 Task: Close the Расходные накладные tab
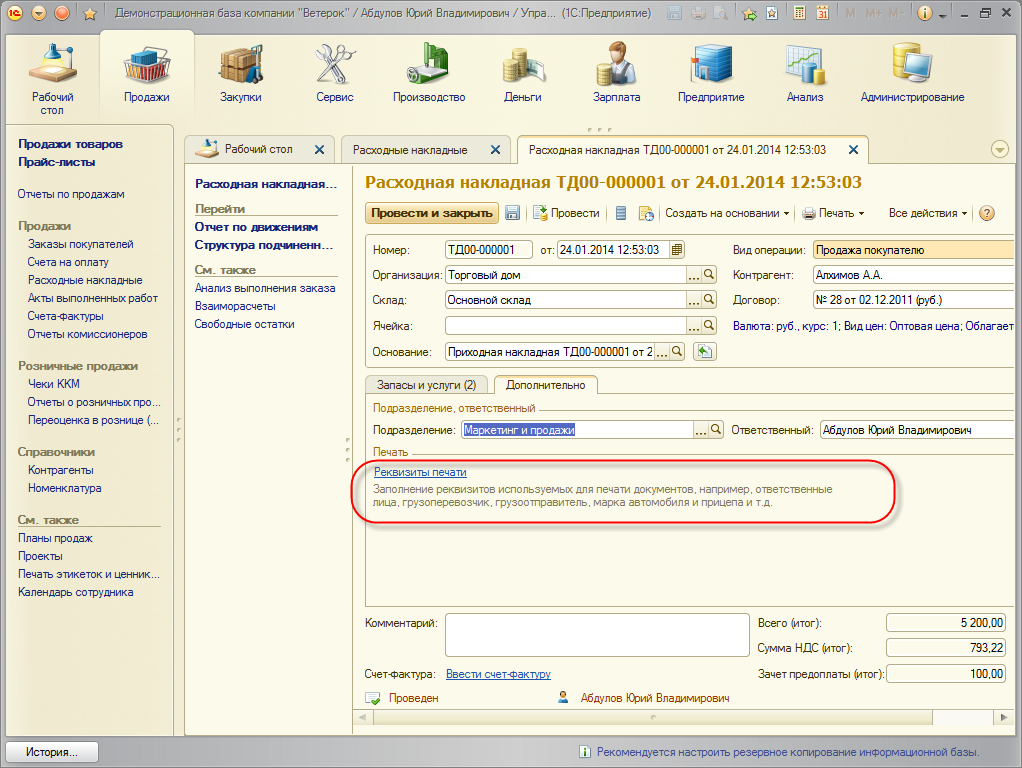[495, 150]
